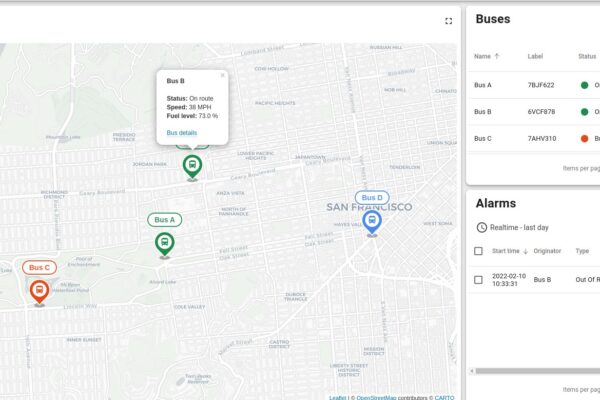This screenshot has width=600, height=400.
Task: Open the Bus details link in popup
Action: pos(182,132)
